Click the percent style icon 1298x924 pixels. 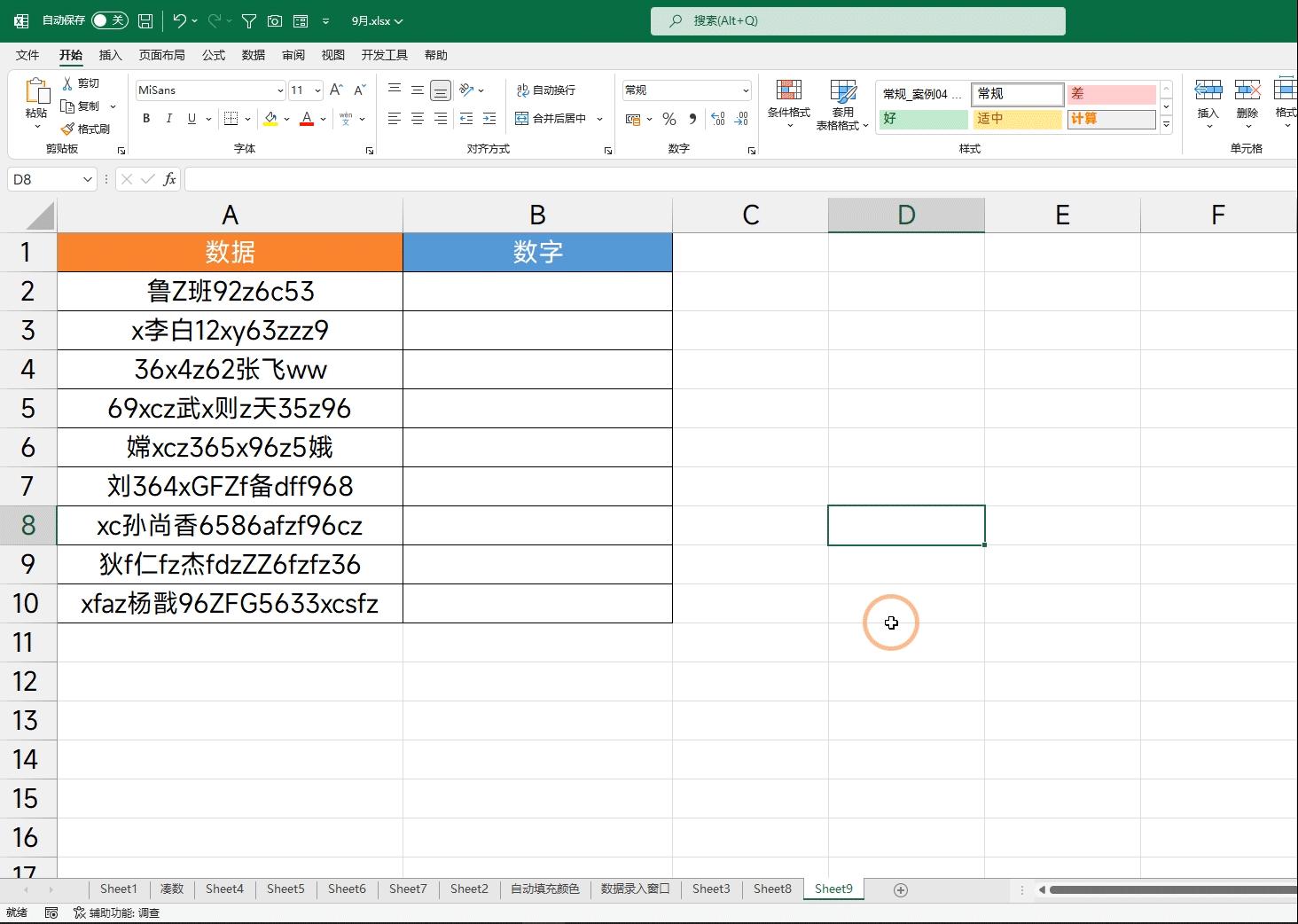point(669,119)
